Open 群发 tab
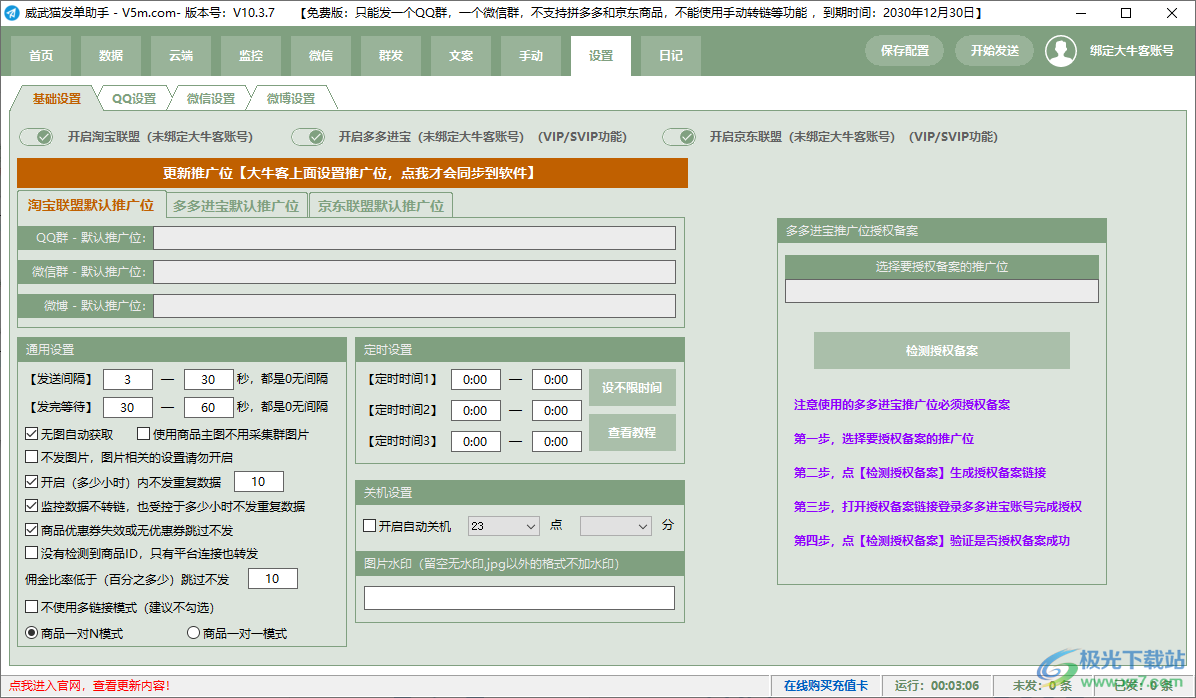Screen dimensions: 1196x698 [391, 56]
